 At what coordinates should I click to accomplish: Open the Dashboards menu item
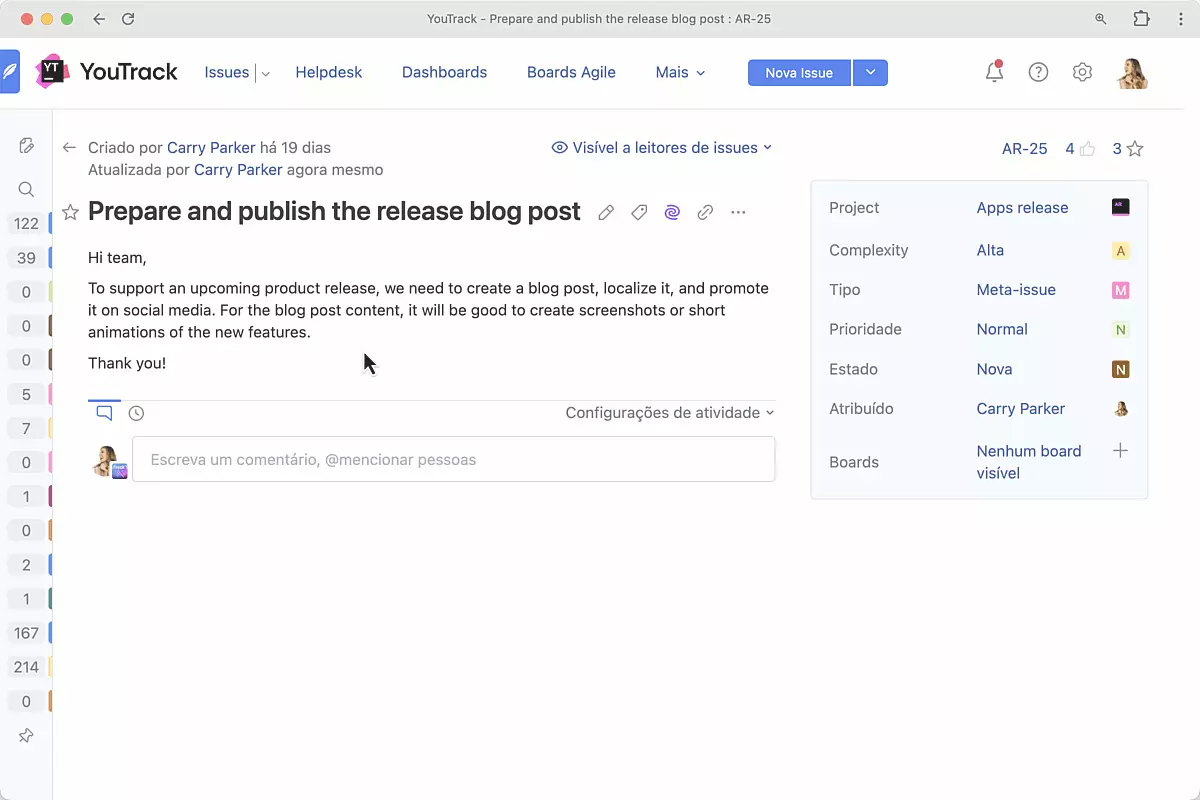[444, 72]
